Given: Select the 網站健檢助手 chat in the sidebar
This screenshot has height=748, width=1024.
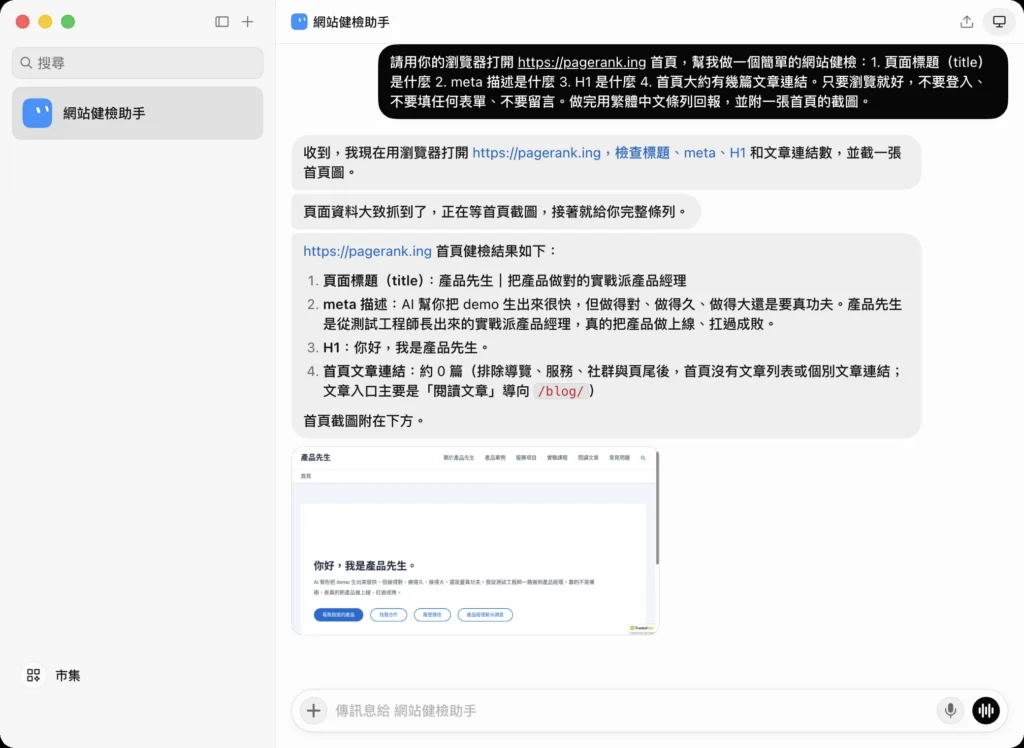Looking at the screenshot, I should click(x=138, y=113).
